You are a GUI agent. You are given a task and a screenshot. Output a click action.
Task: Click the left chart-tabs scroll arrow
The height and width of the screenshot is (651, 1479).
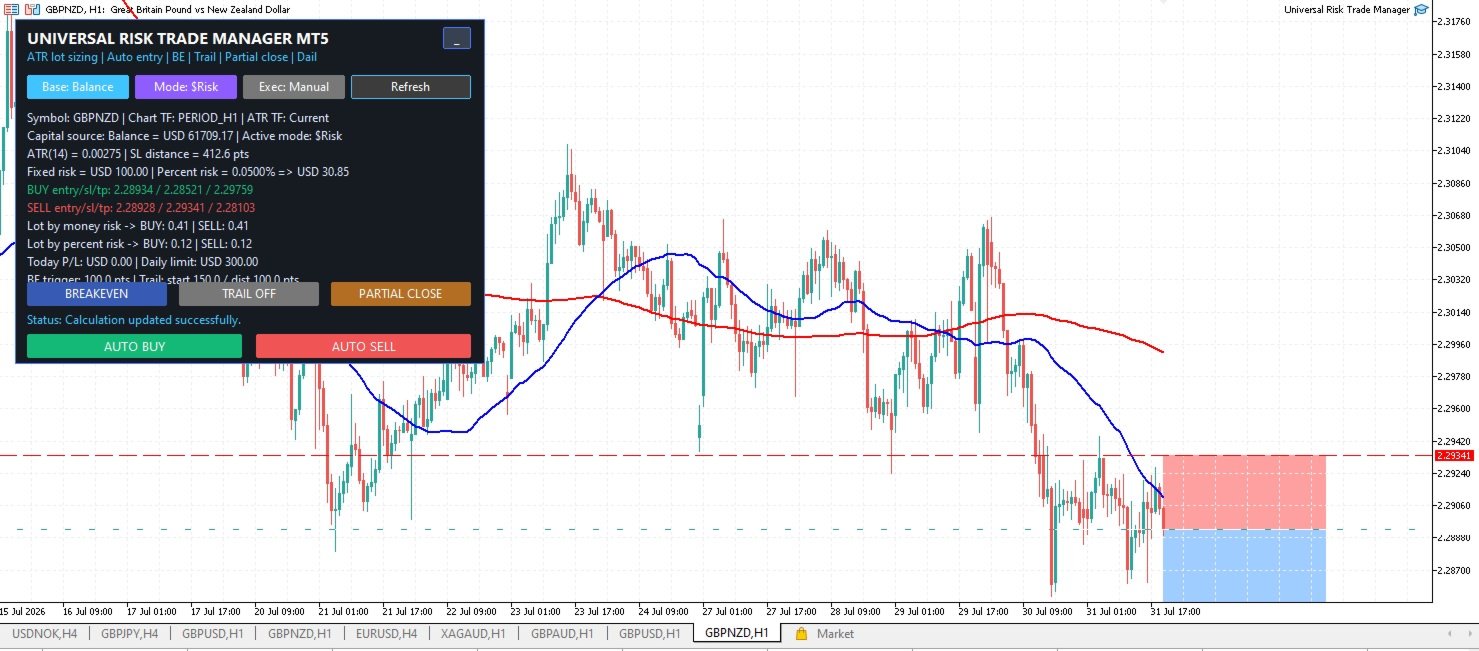click(1450, 633)
